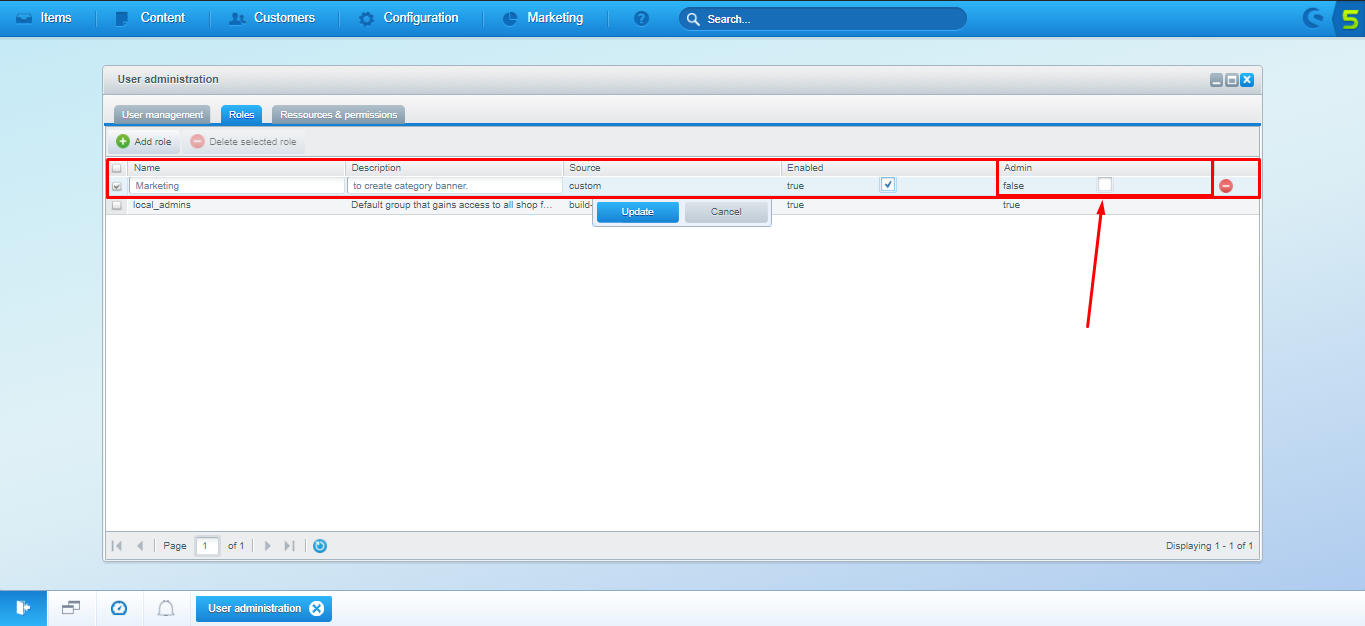
Task: Click the role Description text field
Action: point(455,186)
